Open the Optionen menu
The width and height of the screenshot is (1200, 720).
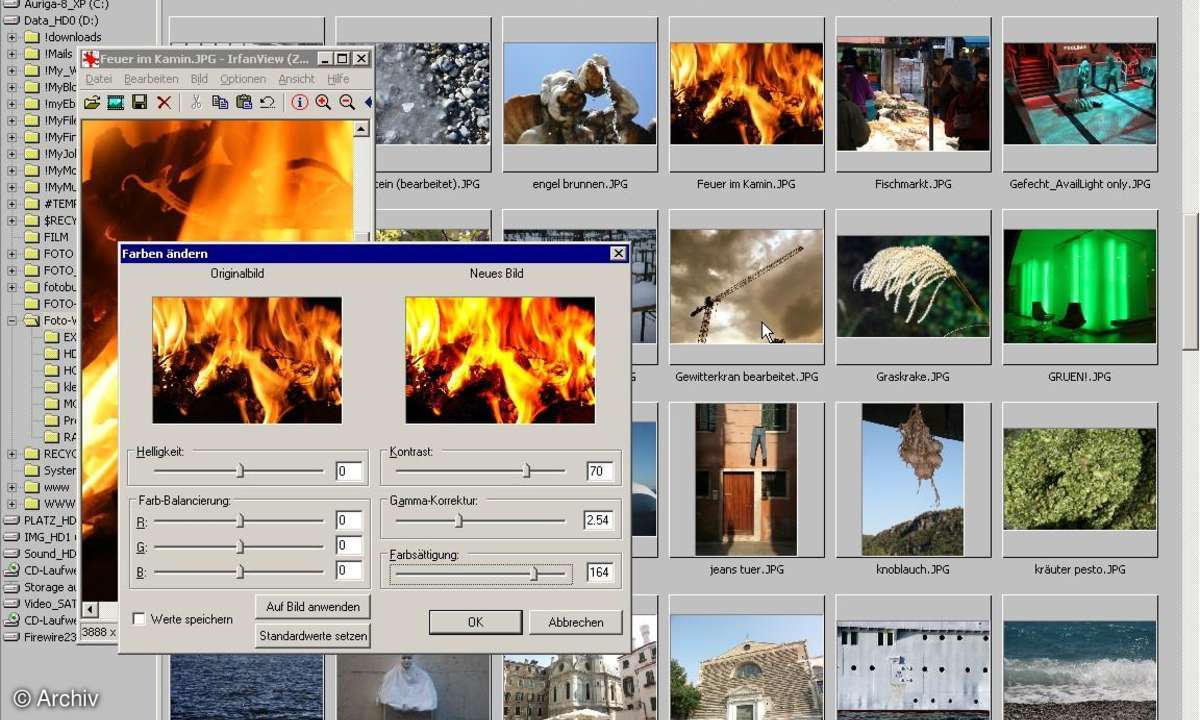pos(243,79)
